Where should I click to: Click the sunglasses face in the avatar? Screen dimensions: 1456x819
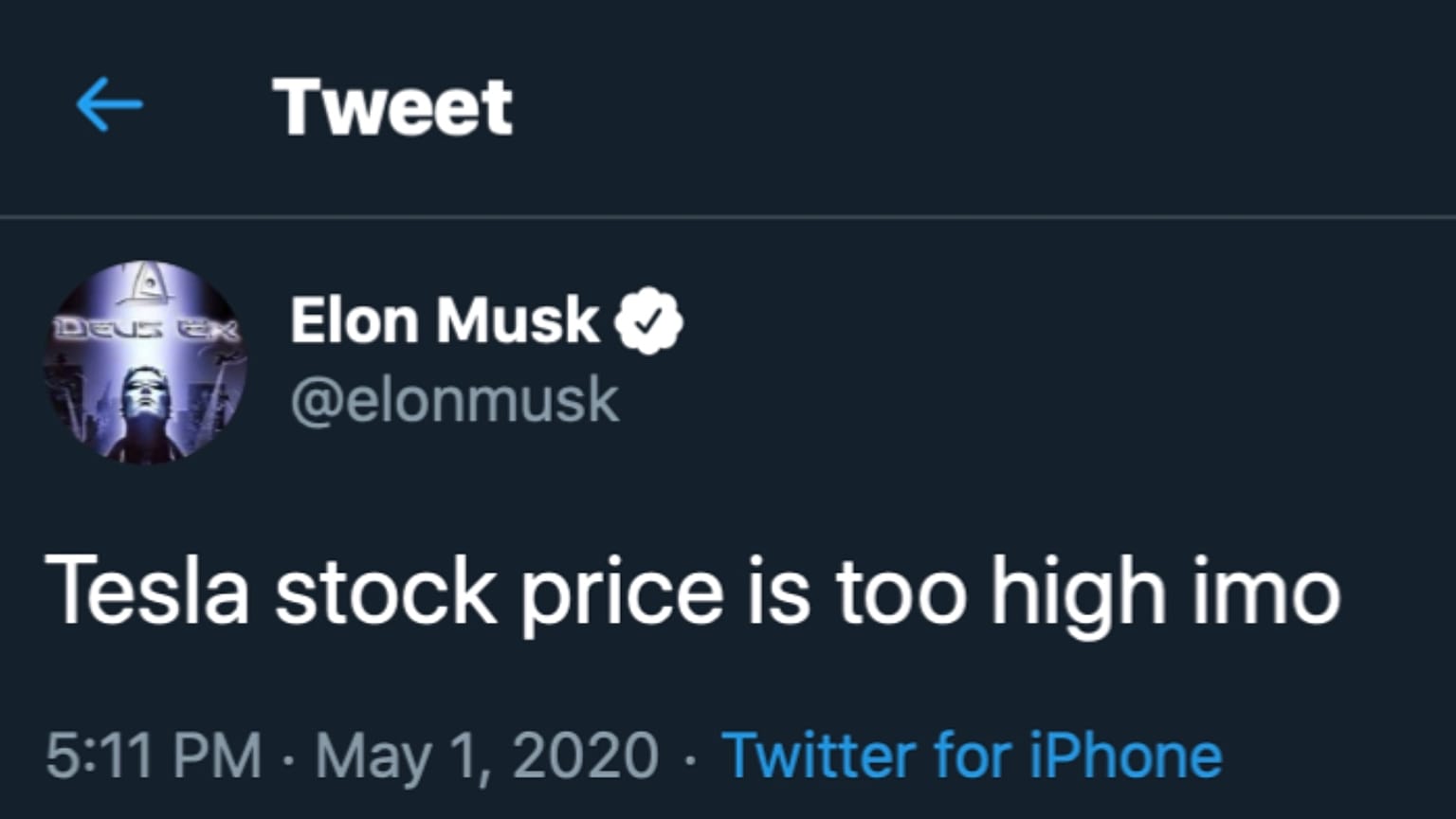(145, 389)
